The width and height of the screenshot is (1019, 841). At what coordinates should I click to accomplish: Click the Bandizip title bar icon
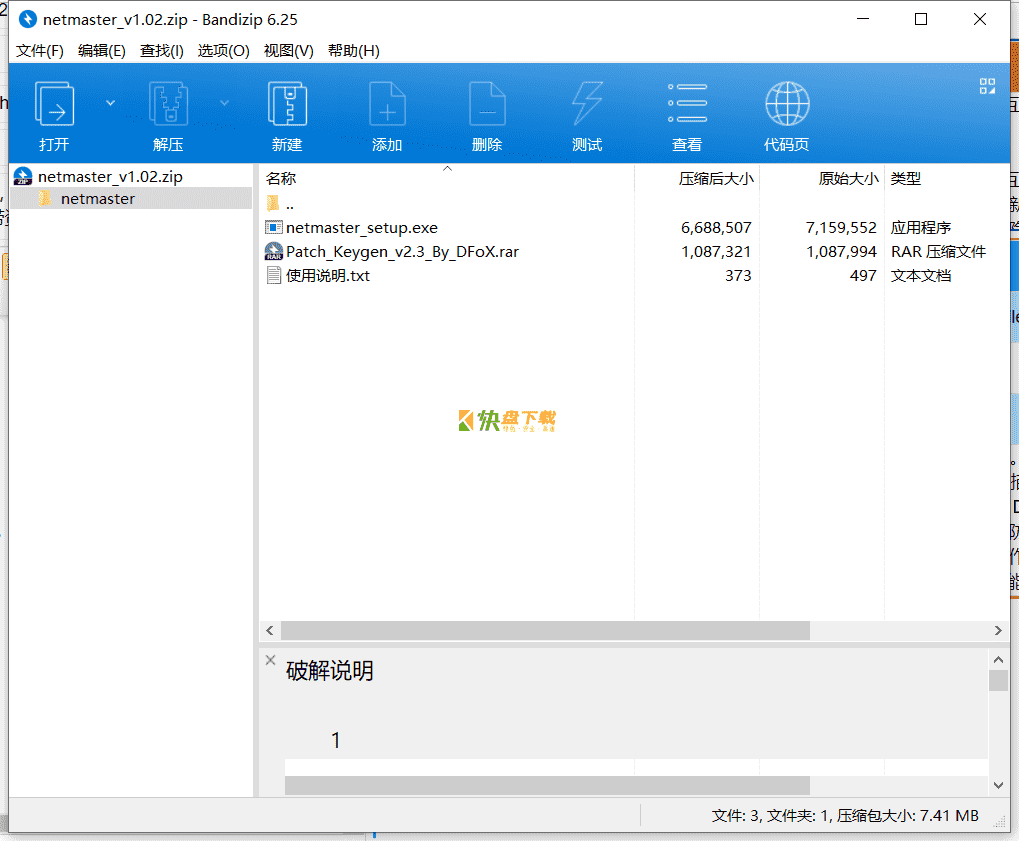pyautogui.click(x=27, y=19)
